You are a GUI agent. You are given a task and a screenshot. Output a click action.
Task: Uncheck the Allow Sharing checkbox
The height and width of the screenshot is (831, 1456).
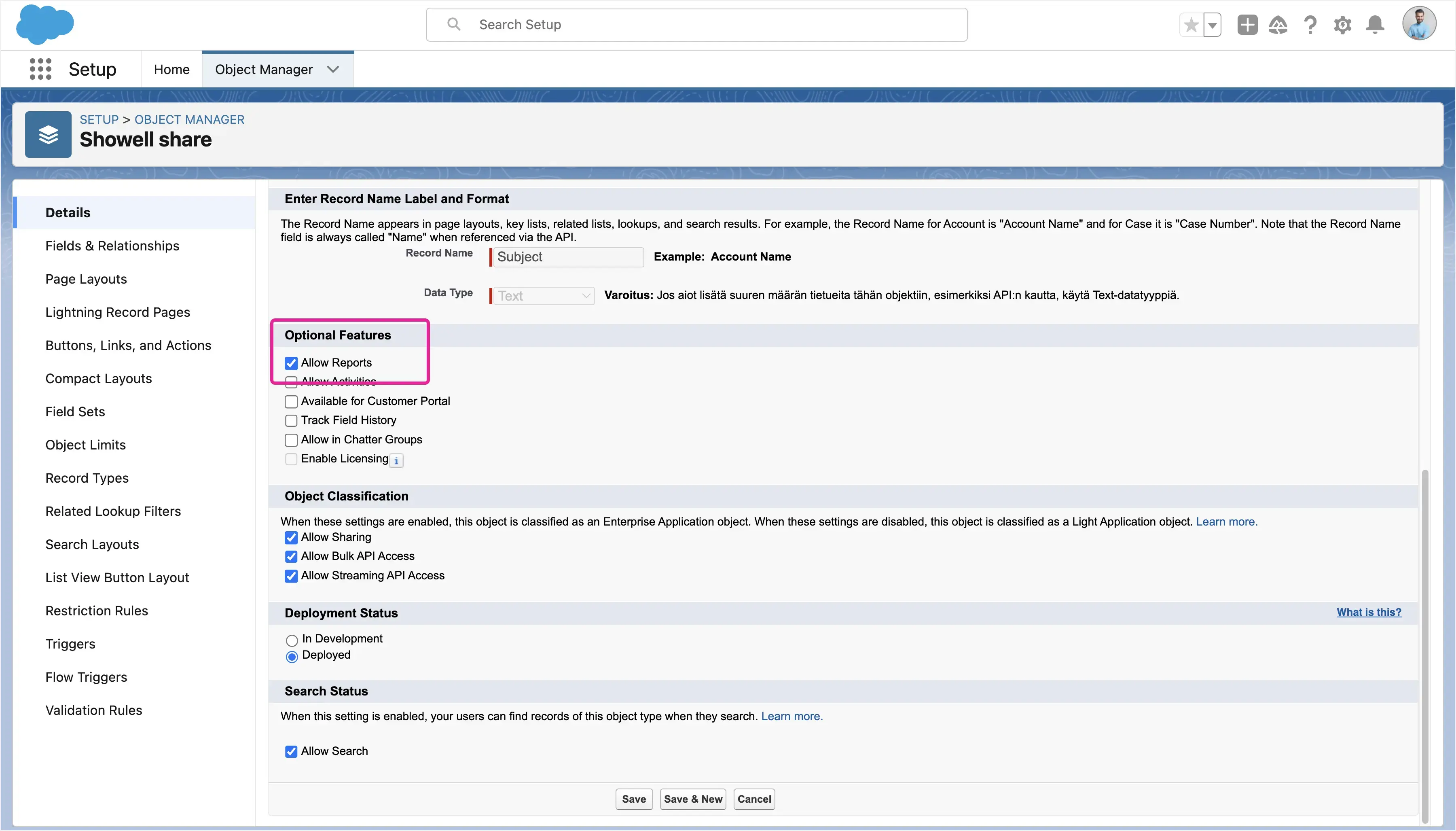pyautogui.click(x=291, y=538)
